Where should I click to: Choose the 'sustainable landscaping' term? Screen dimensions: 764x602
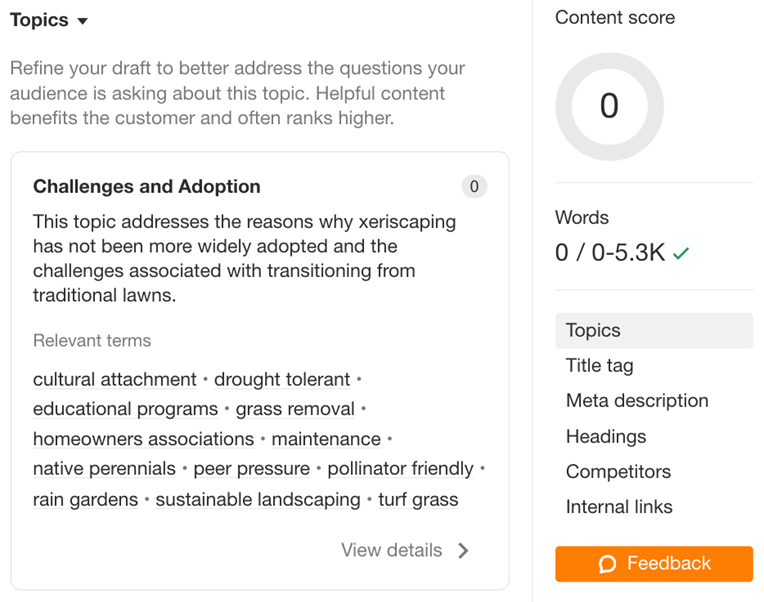pyautogui.click(x=257, y=499)
